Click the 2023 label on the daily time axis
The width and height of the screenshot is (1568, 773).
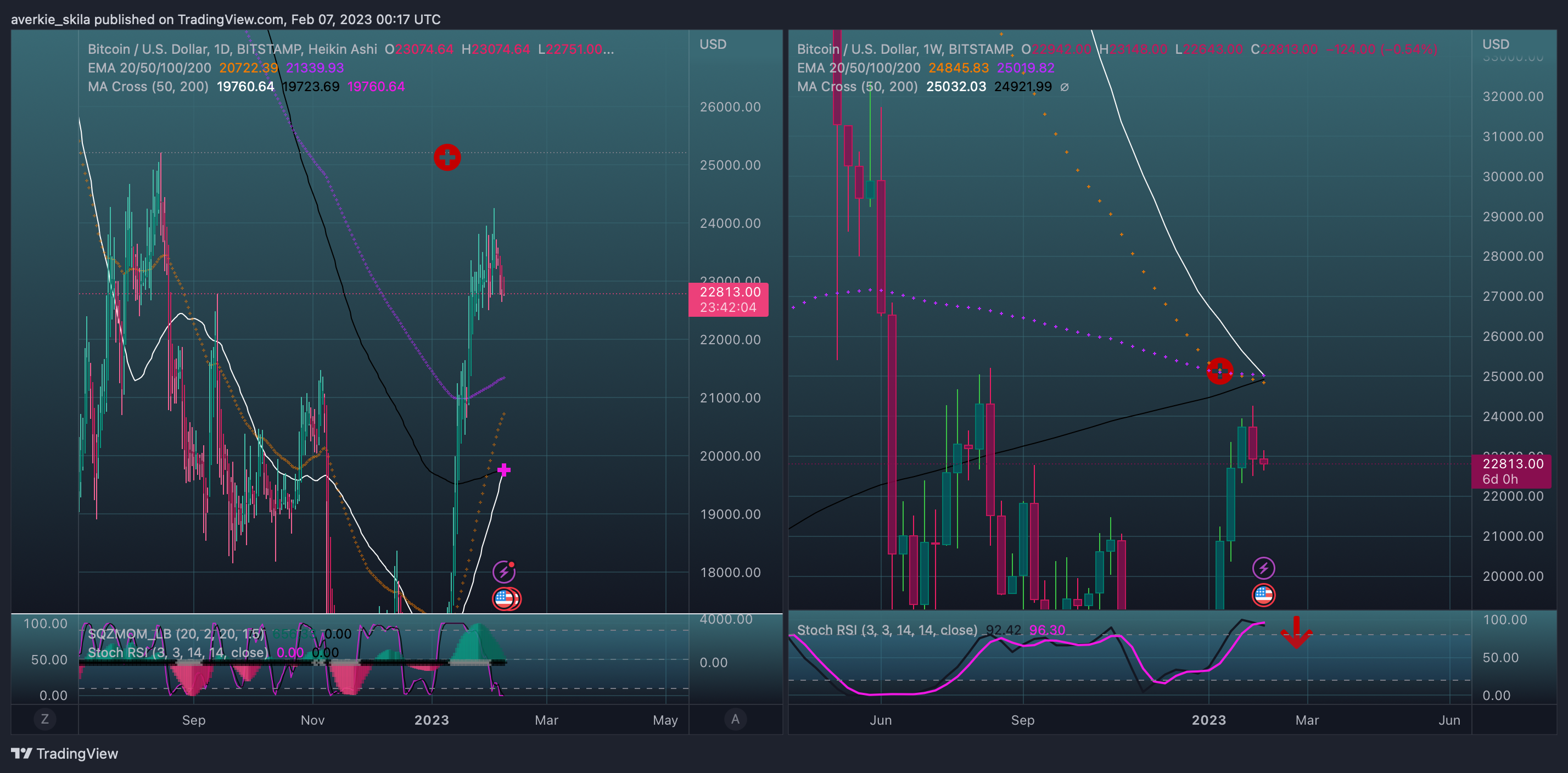[x=432, y=720]
